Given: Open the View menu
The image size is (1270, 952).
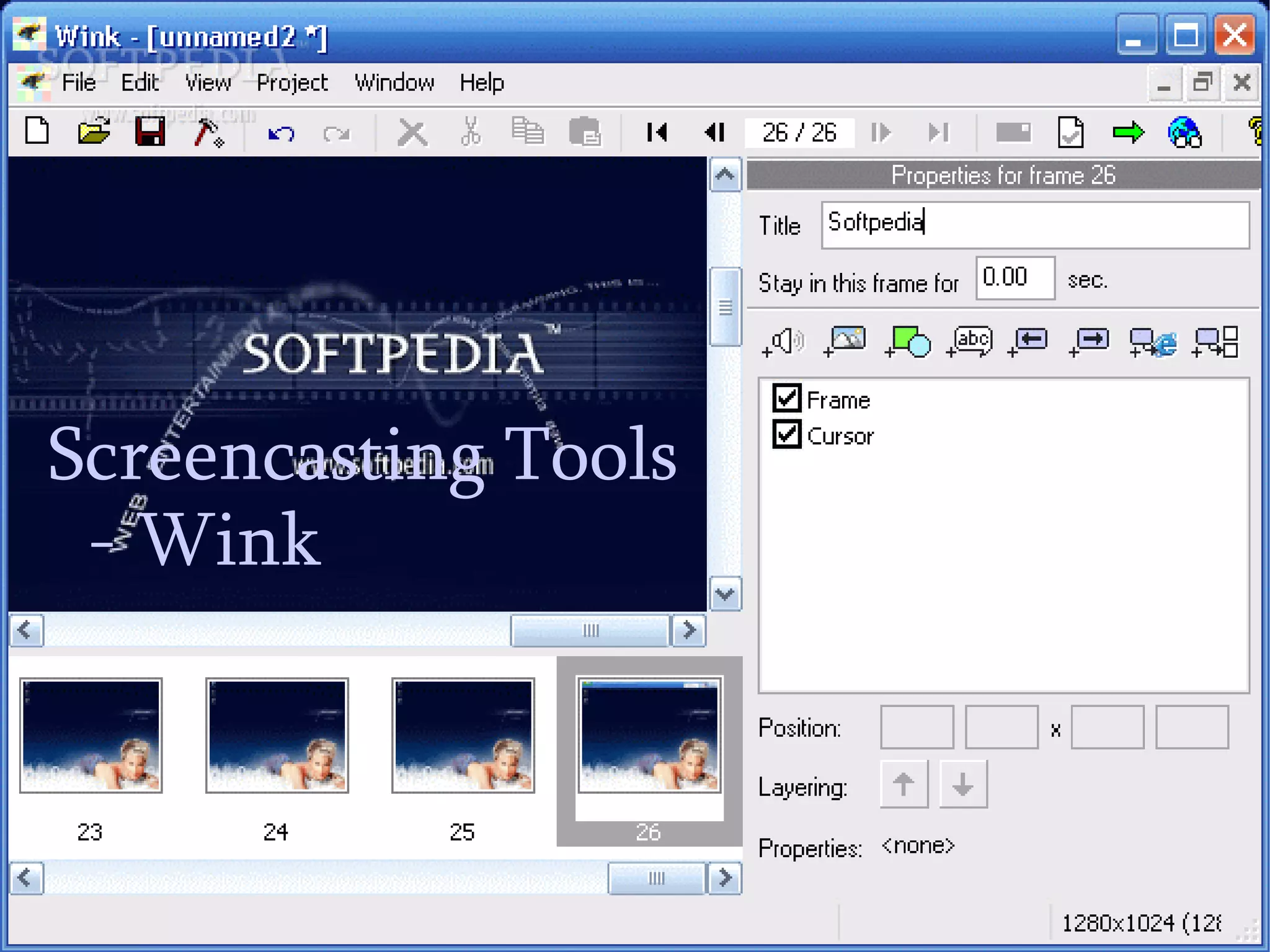Looking at the screenshot, I should coord(208,82).
